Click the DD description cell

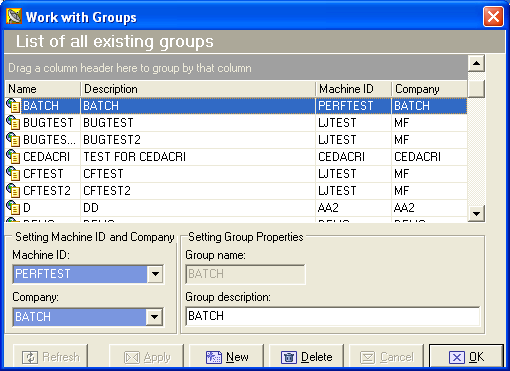point(198,208)
